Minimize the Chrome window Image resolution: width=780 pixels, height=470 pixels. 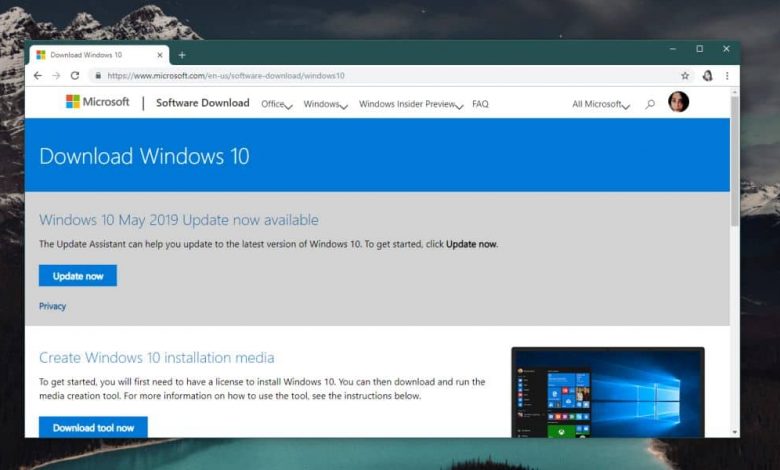pos(673,49)
